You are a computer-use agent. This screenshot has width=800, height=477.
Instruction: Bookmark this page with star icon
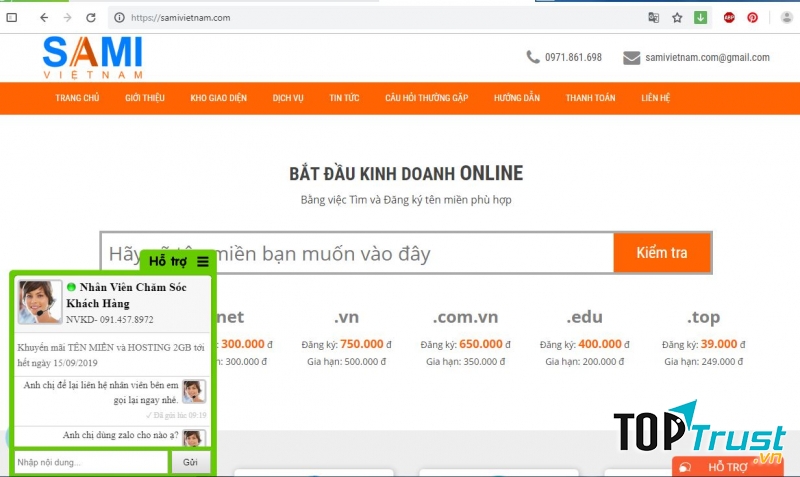(677, 18)
